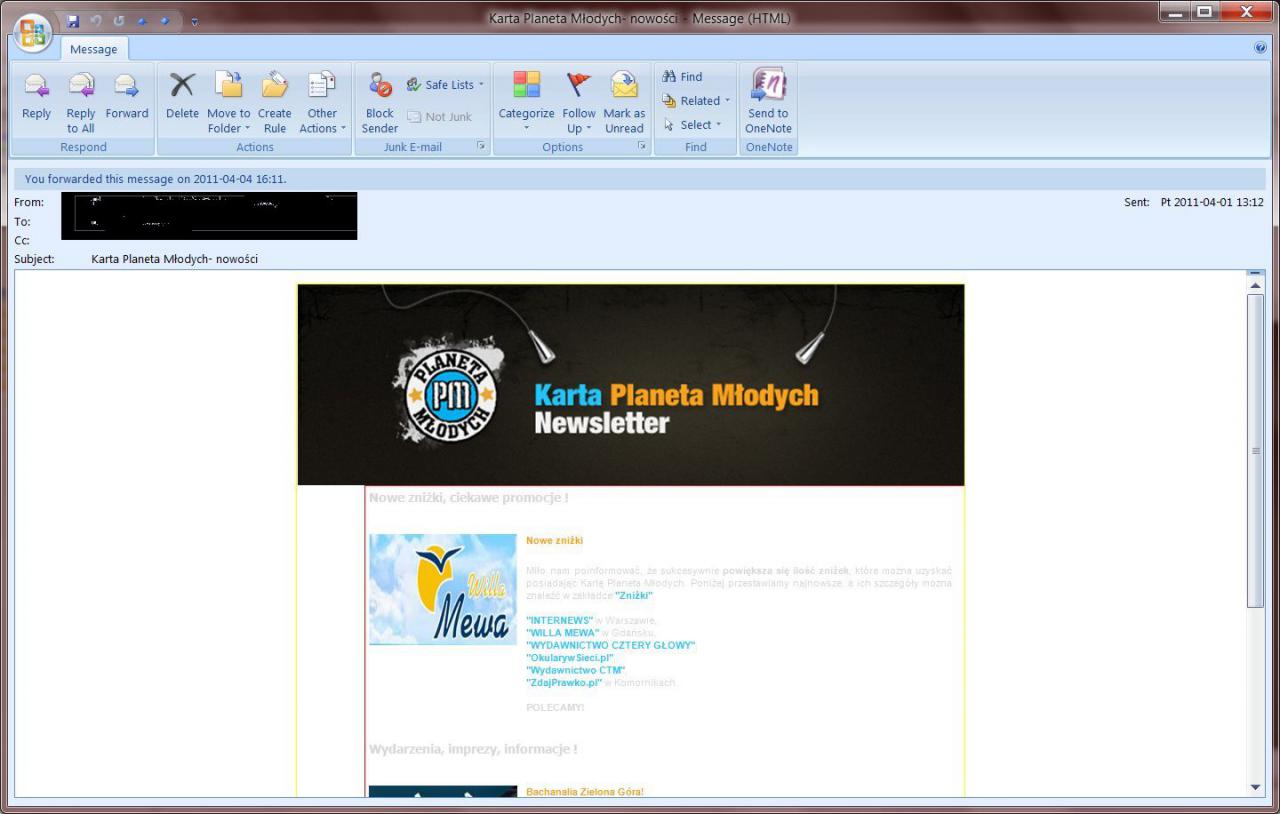The image size is (1280, 814).
Task: Click Bachanalia Zielona Góra! heading
Action: pyautogui.click(x=585, y=792)
